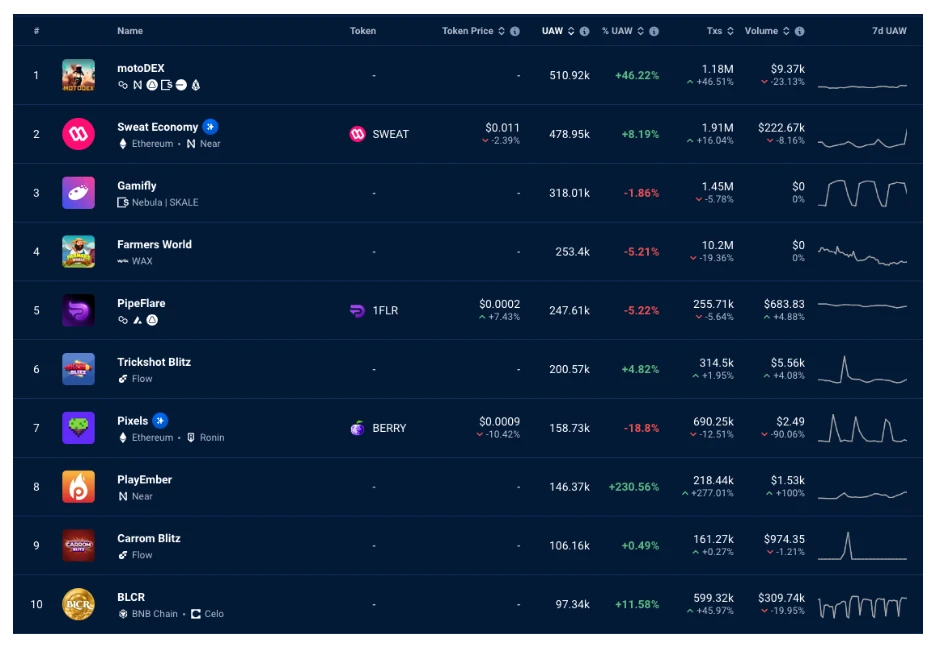Click the BNB Chain icon under BLCR

coord(123,614)
